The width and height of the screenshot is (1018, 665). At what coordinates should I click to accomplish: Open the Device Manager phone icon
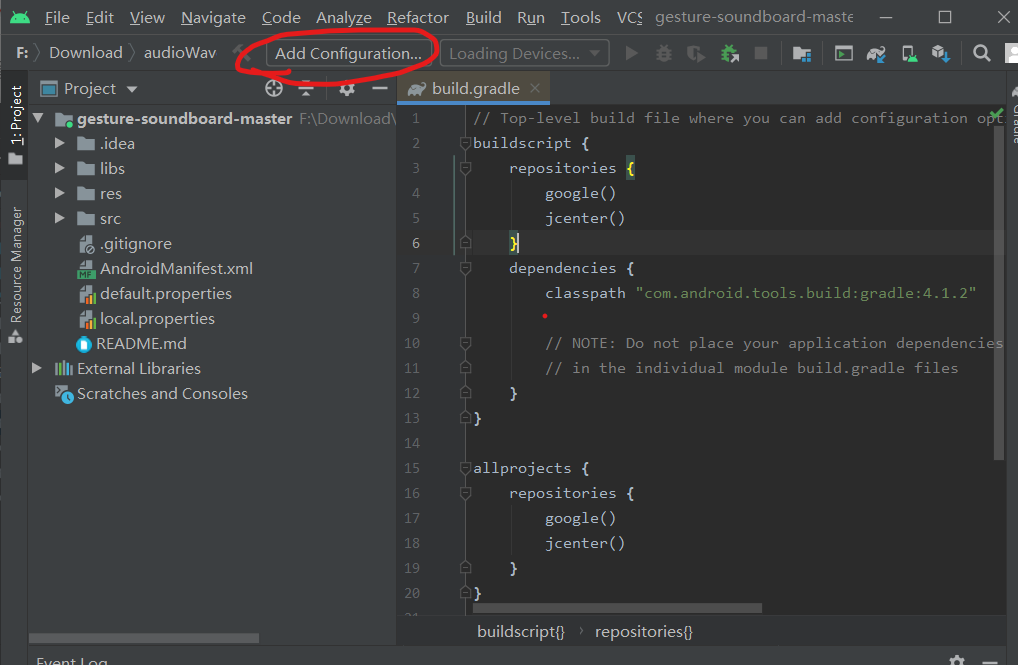point(910,52)
